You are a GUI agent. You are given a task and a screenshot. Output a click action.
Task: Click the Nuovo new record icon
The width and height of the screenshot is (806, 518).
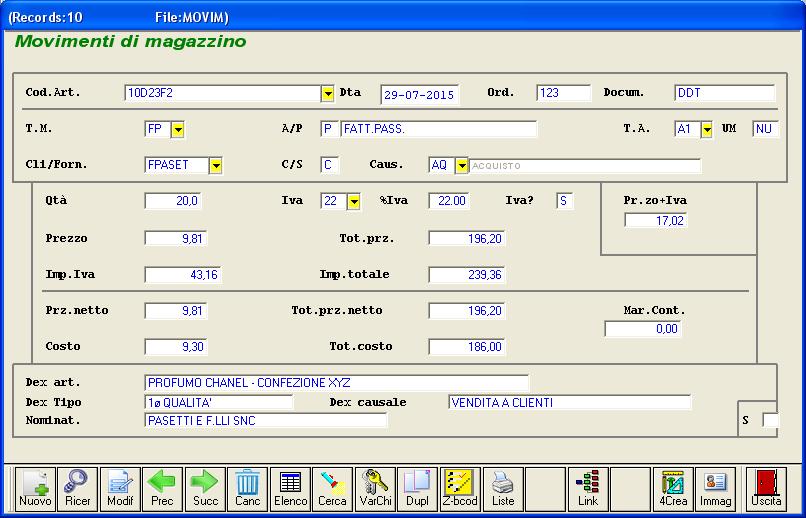(x=35, y=489)
